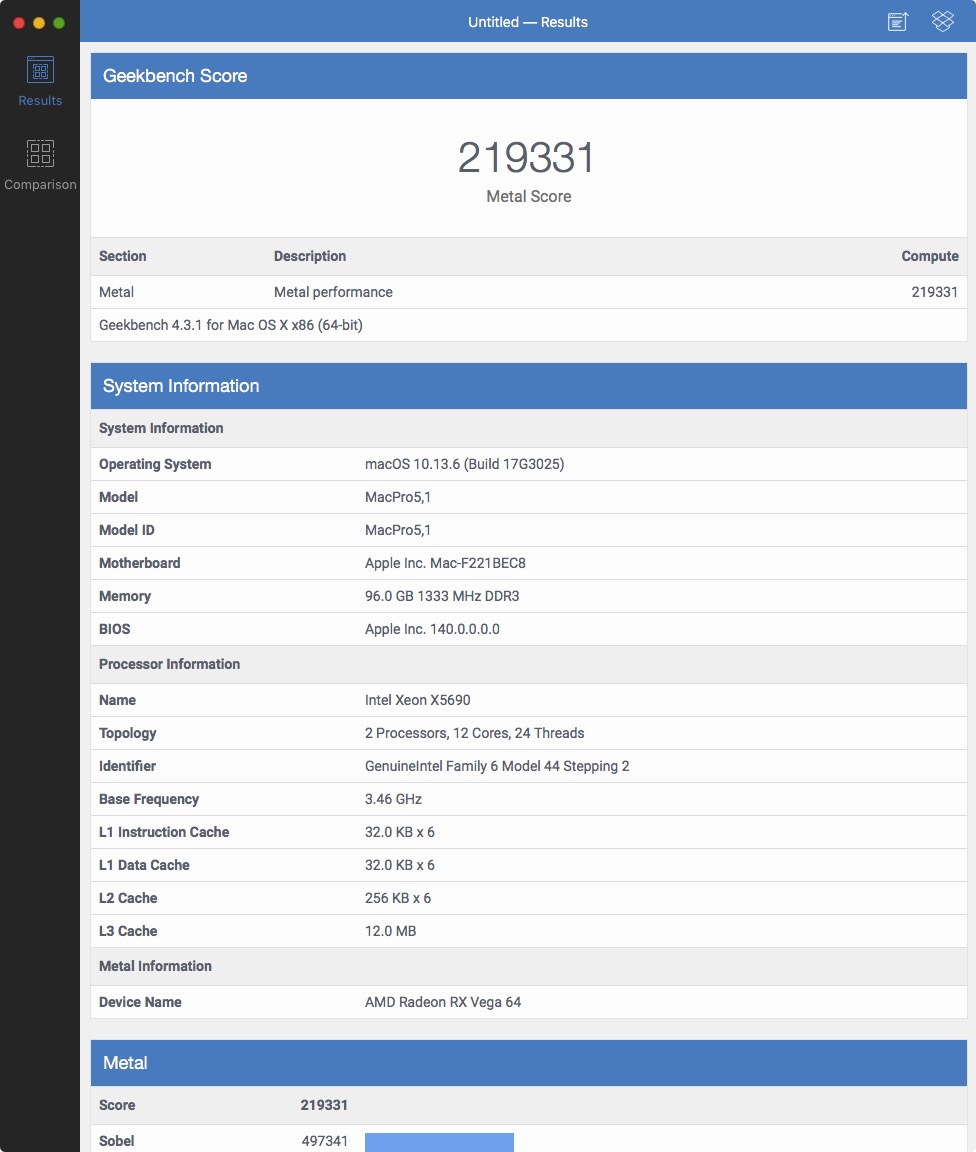Viewport: 976px width, 1152px height.
Task: Click 'AMD Radeon RX Vega 64' device name
Action: pyautogui.click(x=443, y=1002)
